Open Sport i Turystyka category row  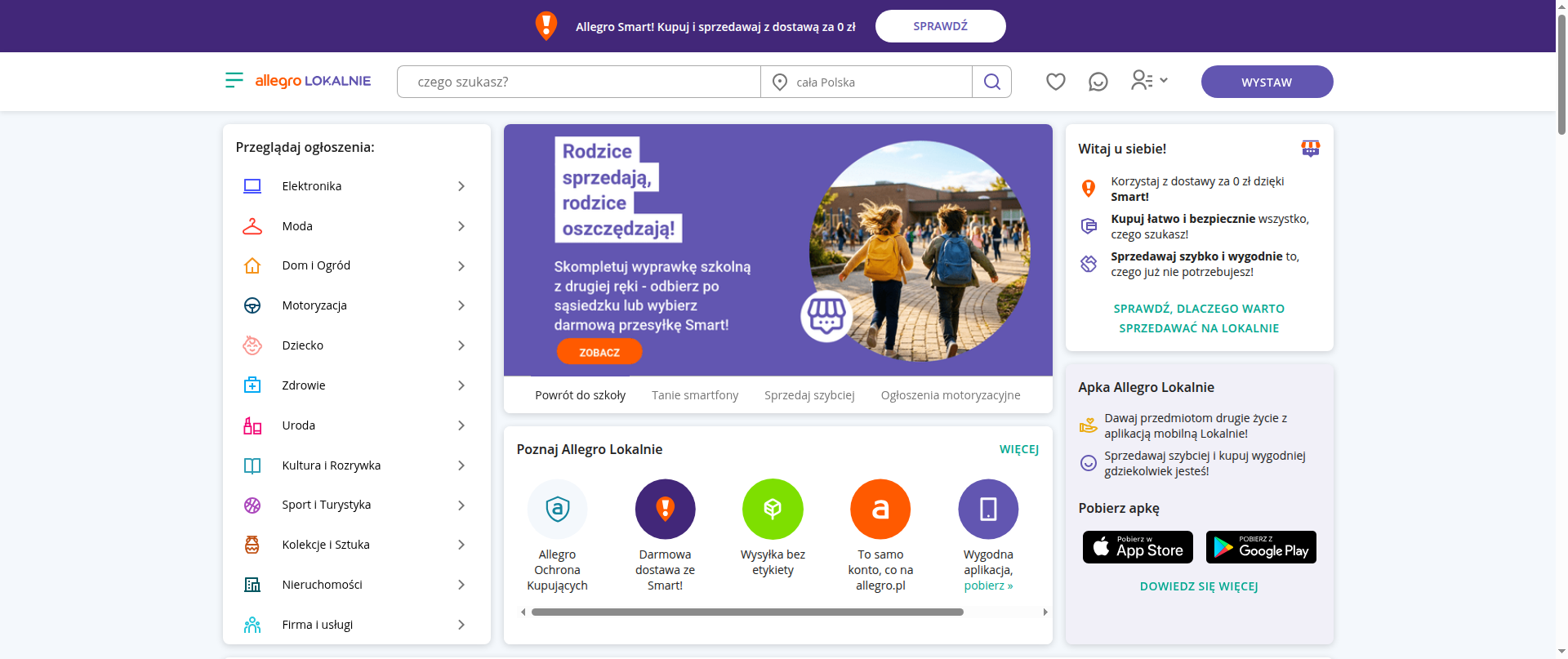[x=357, y=505]
